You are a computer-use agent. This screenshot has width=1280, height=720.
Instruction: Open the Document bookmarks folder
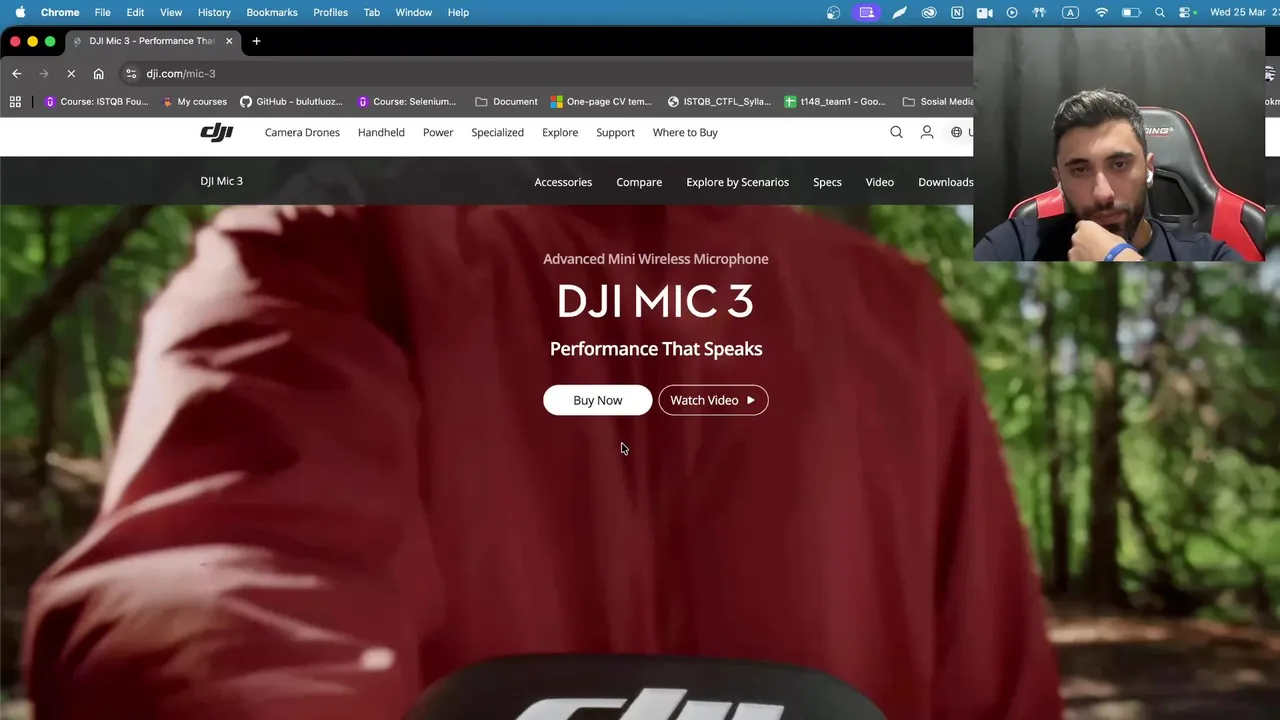click(x=506, y=101)
